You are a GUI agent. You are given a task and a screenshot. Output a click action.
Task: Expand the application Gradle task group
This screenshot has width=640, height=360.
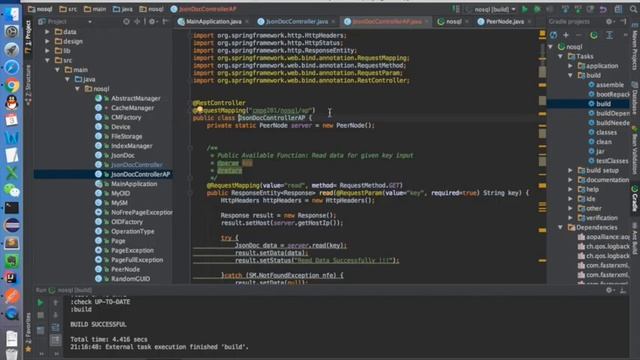[x=571, y=66]
